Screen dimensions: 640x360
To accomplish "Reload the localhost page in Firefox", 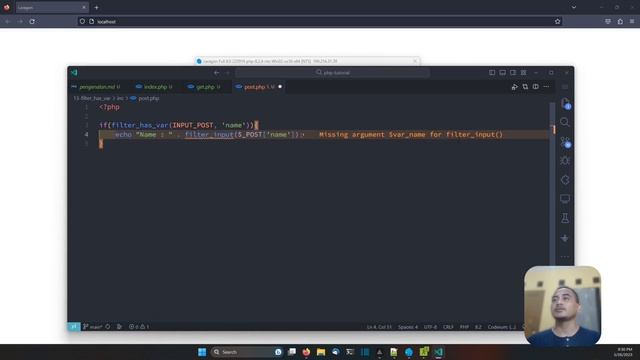I will [32, 21].
